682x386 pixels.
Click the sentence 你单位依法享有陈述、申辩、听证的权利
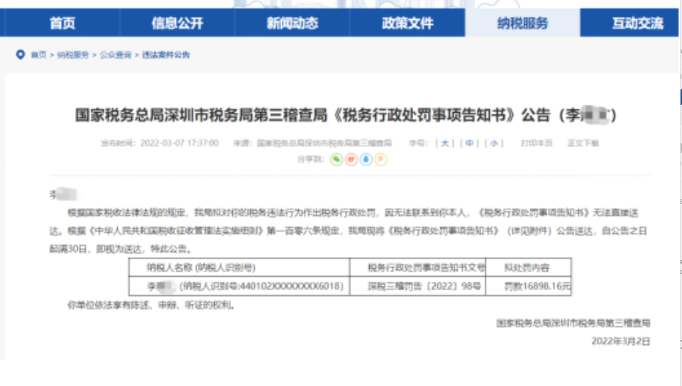pos(151,305)
